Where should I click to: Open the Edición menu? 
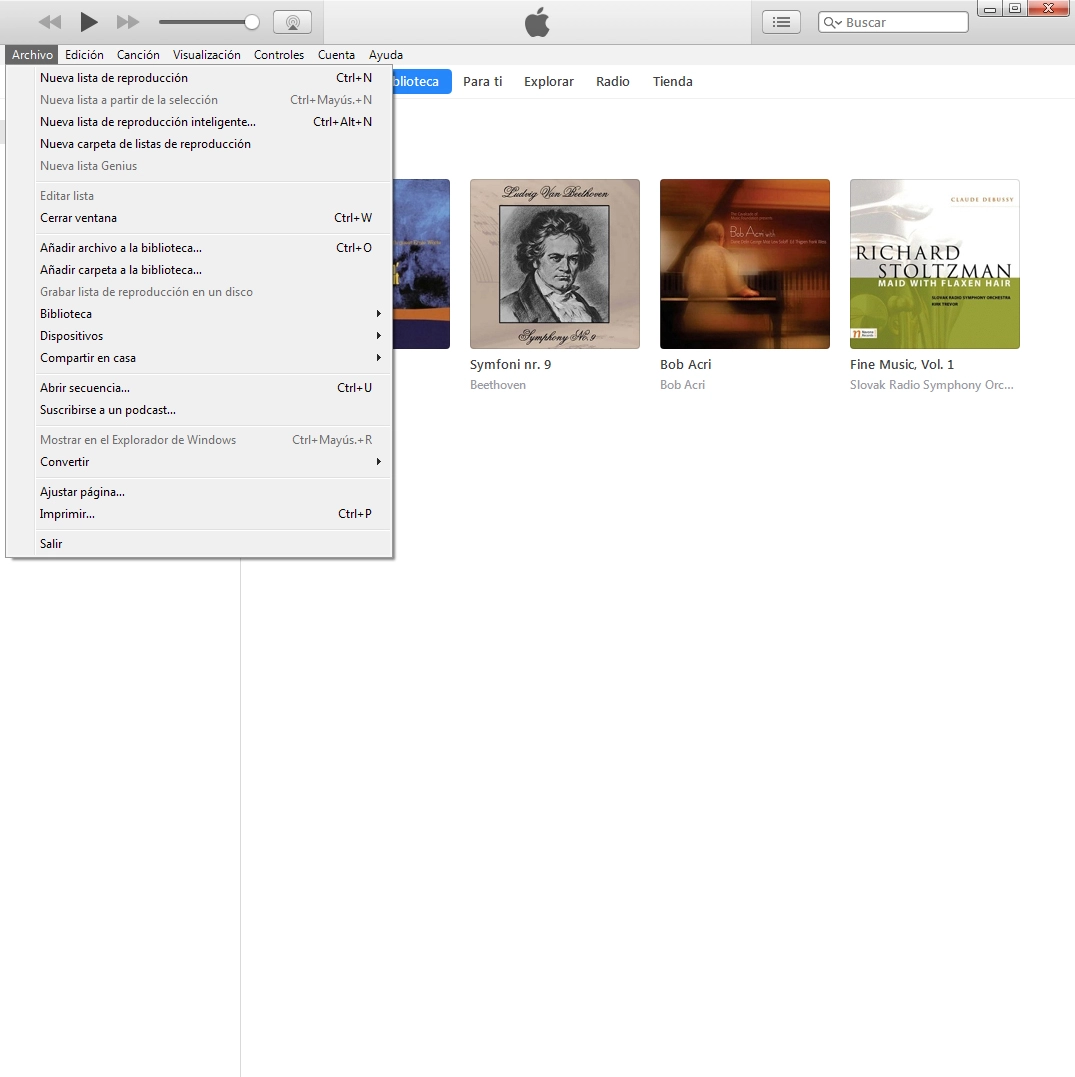click(x=84, y=55)
